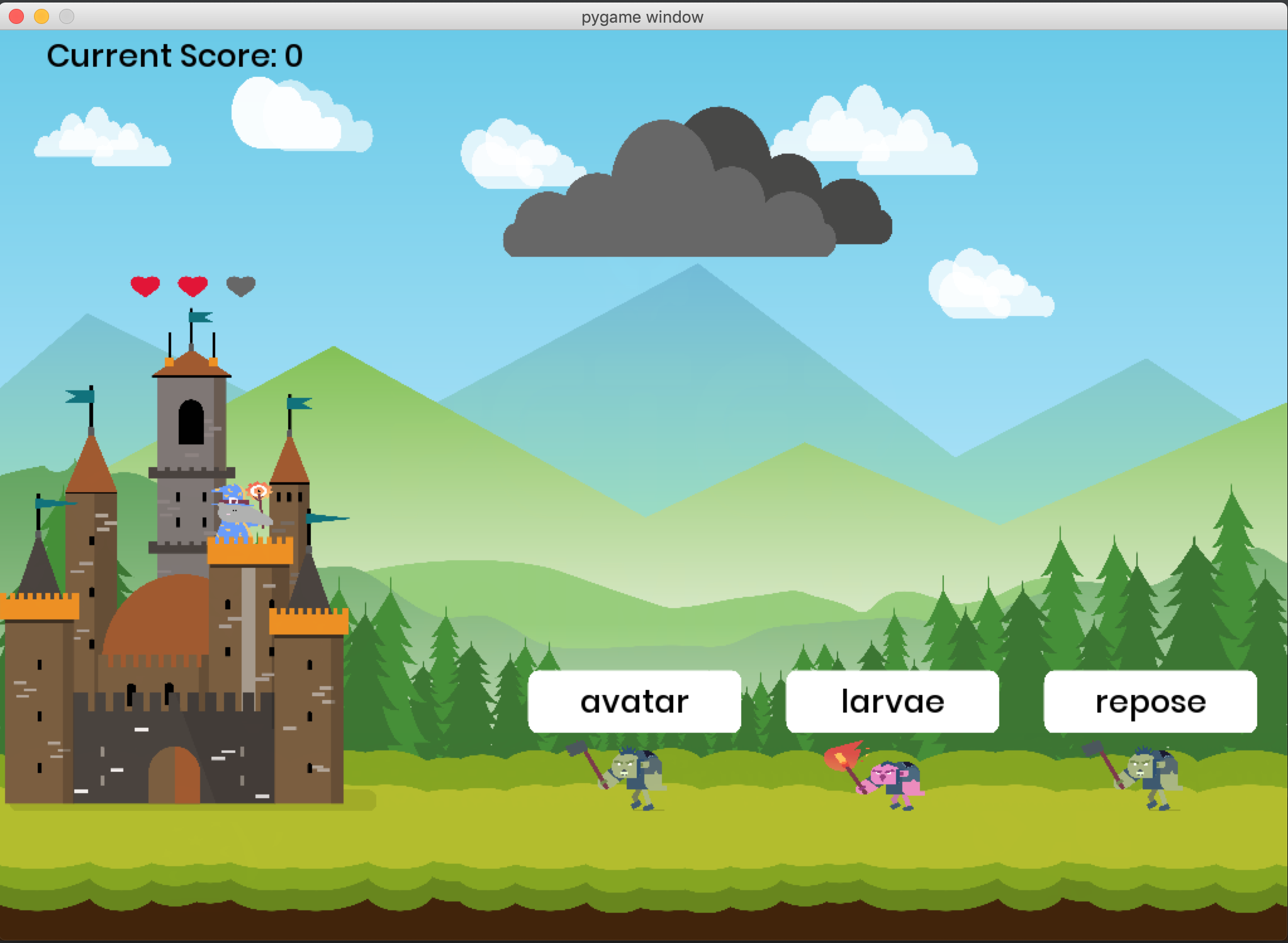This screenshot has width=1288, height=943.
Task: Click the second red heart life icon
Action: click(193, 286)
